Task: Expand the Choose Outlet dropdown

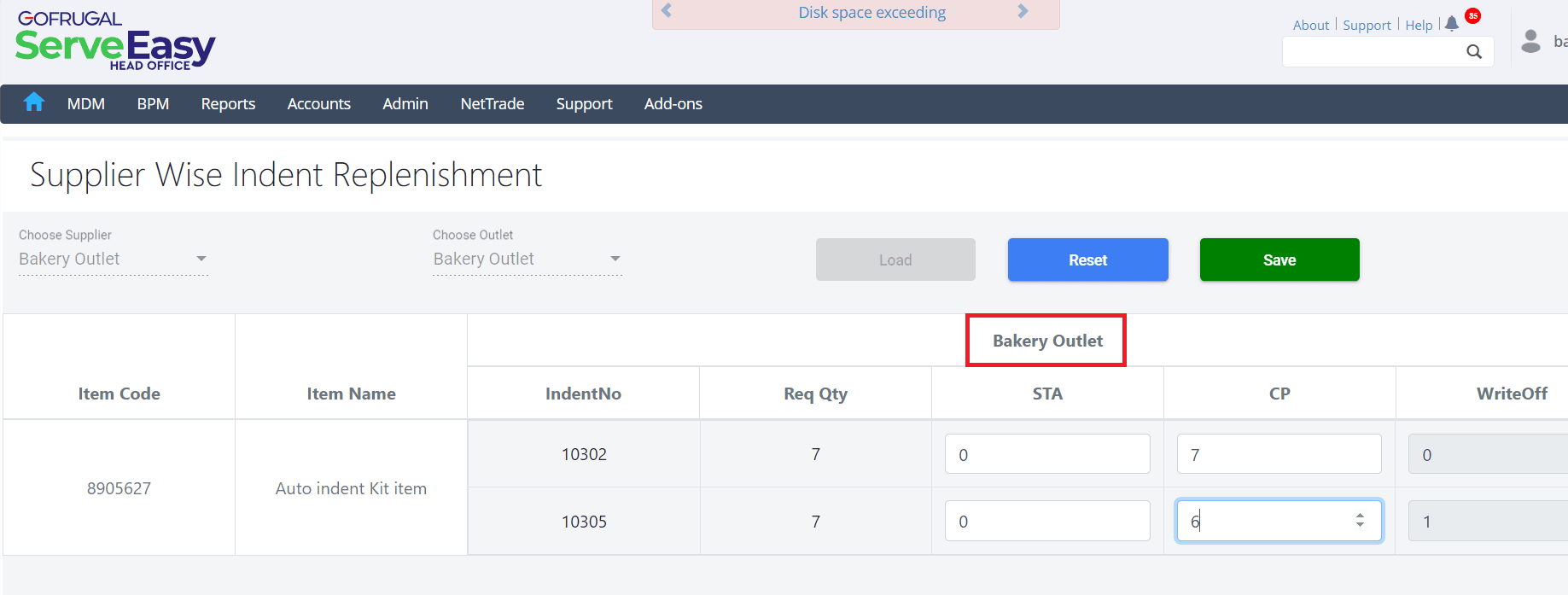Action: point(615,259)
